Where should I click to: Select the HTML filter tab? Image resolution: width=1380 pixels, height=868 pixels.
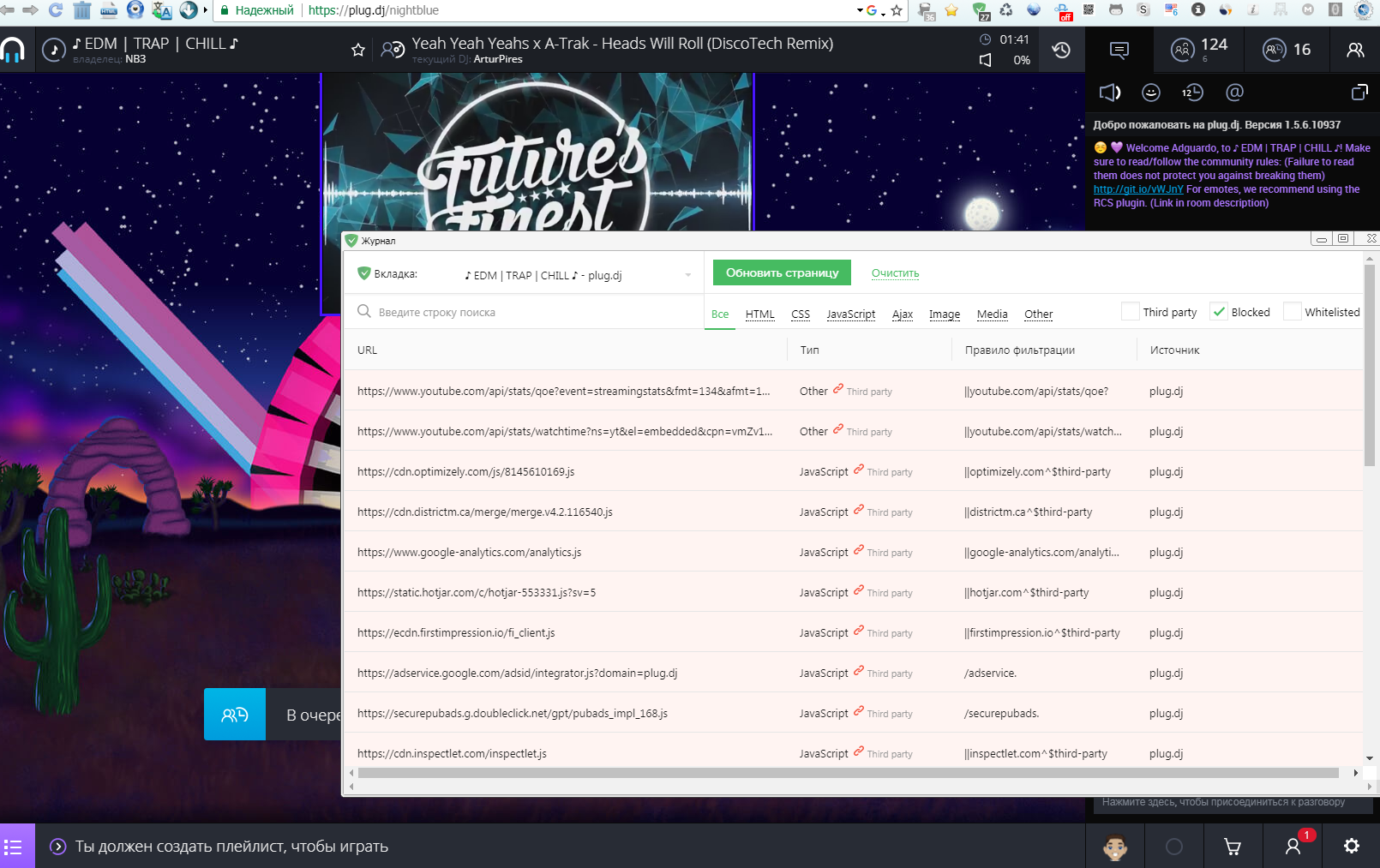pyautogui.click(x=760, y=314)
